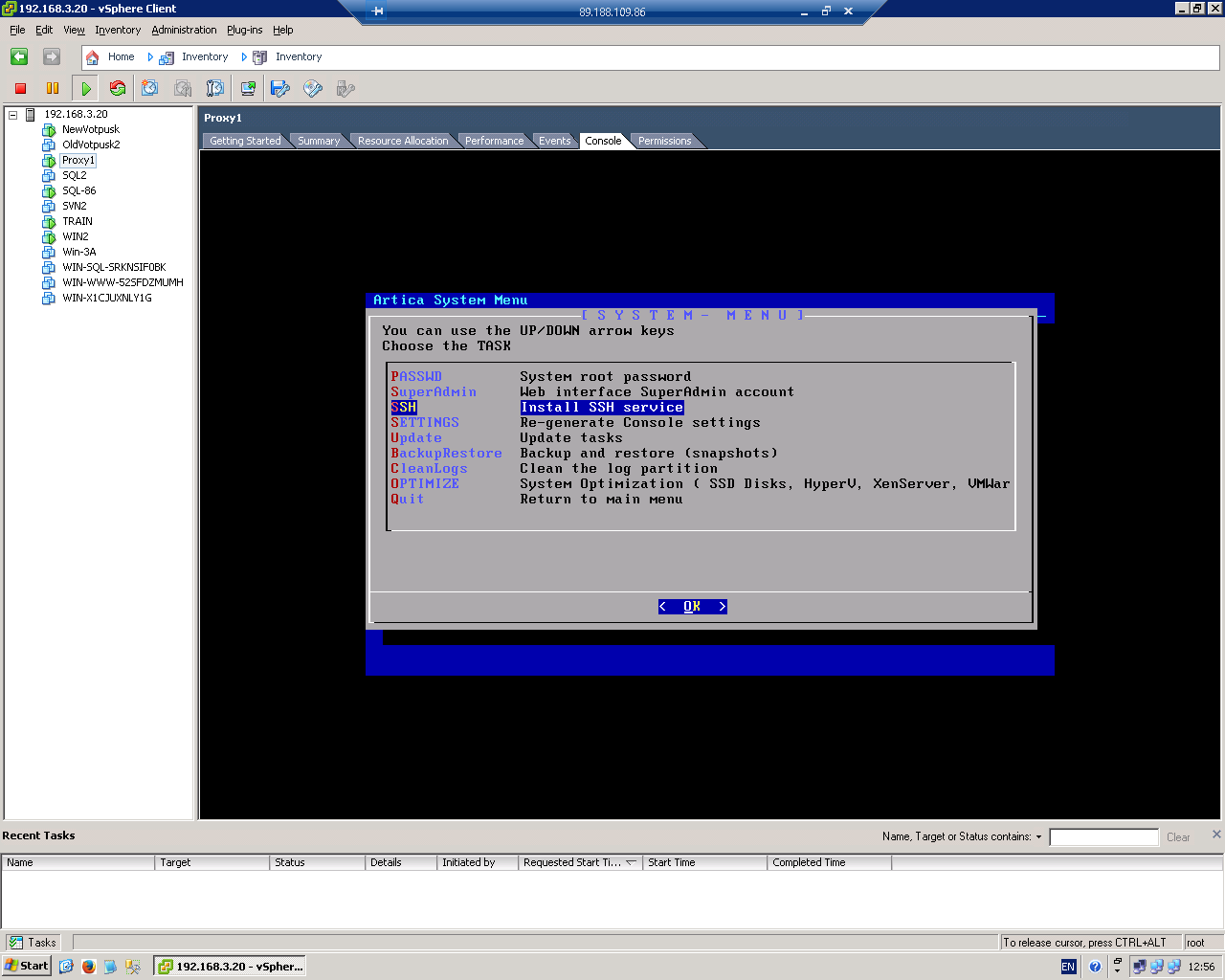This screenshot has width=1225, height=980.
Task: Click the PASSWD entry in Artica menu
Action: pos(416,376)
